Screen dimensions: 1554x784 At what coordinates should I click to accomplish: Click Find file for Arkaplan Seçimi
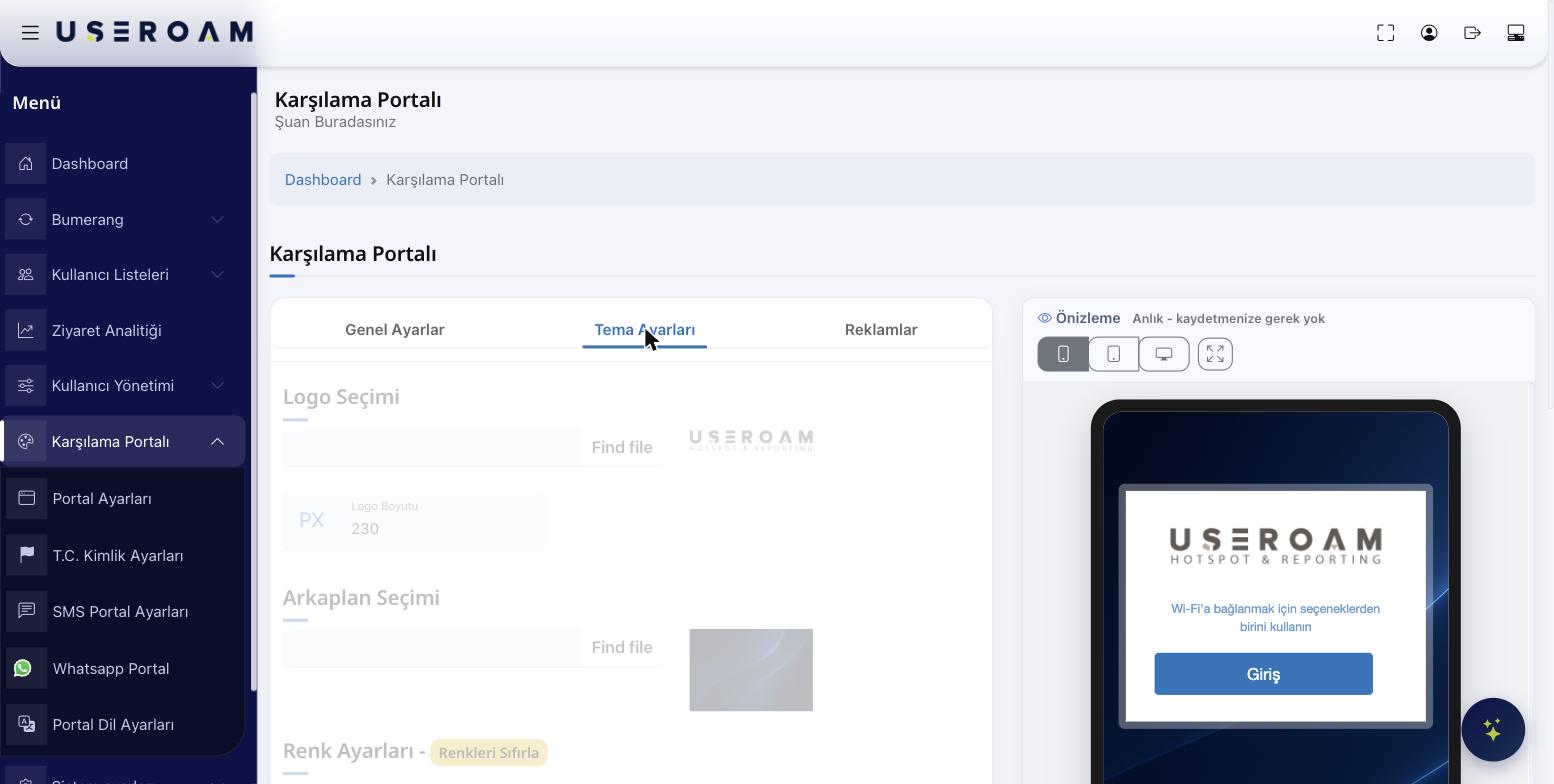621,647
